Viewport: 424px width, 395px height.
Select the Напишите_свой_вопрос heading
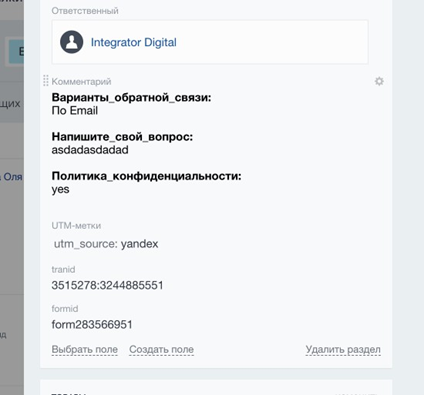[x=122, y=137]
